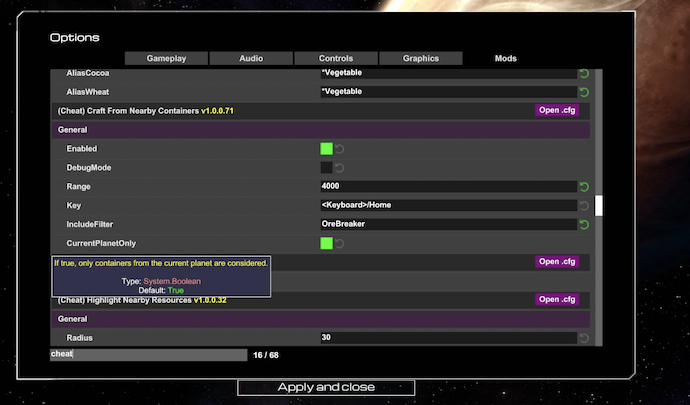The height and width of the screenshot is (405, 690).
Task: Uncheck the CurrentPlanetOnly option
Action: tap(326, 244)
